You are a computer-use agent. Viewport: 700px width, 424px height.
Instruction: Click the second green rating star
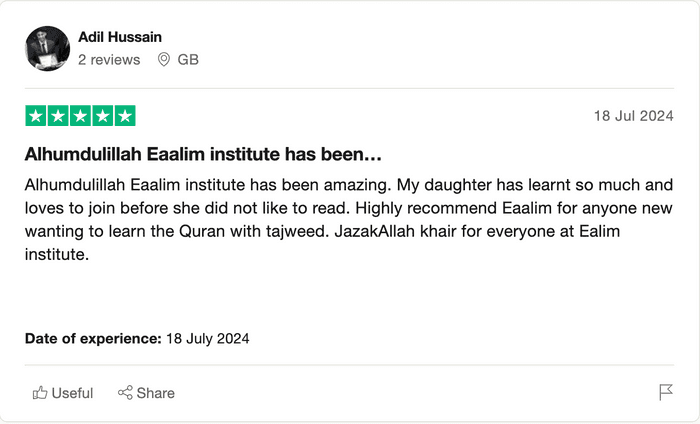coord(58,116)
